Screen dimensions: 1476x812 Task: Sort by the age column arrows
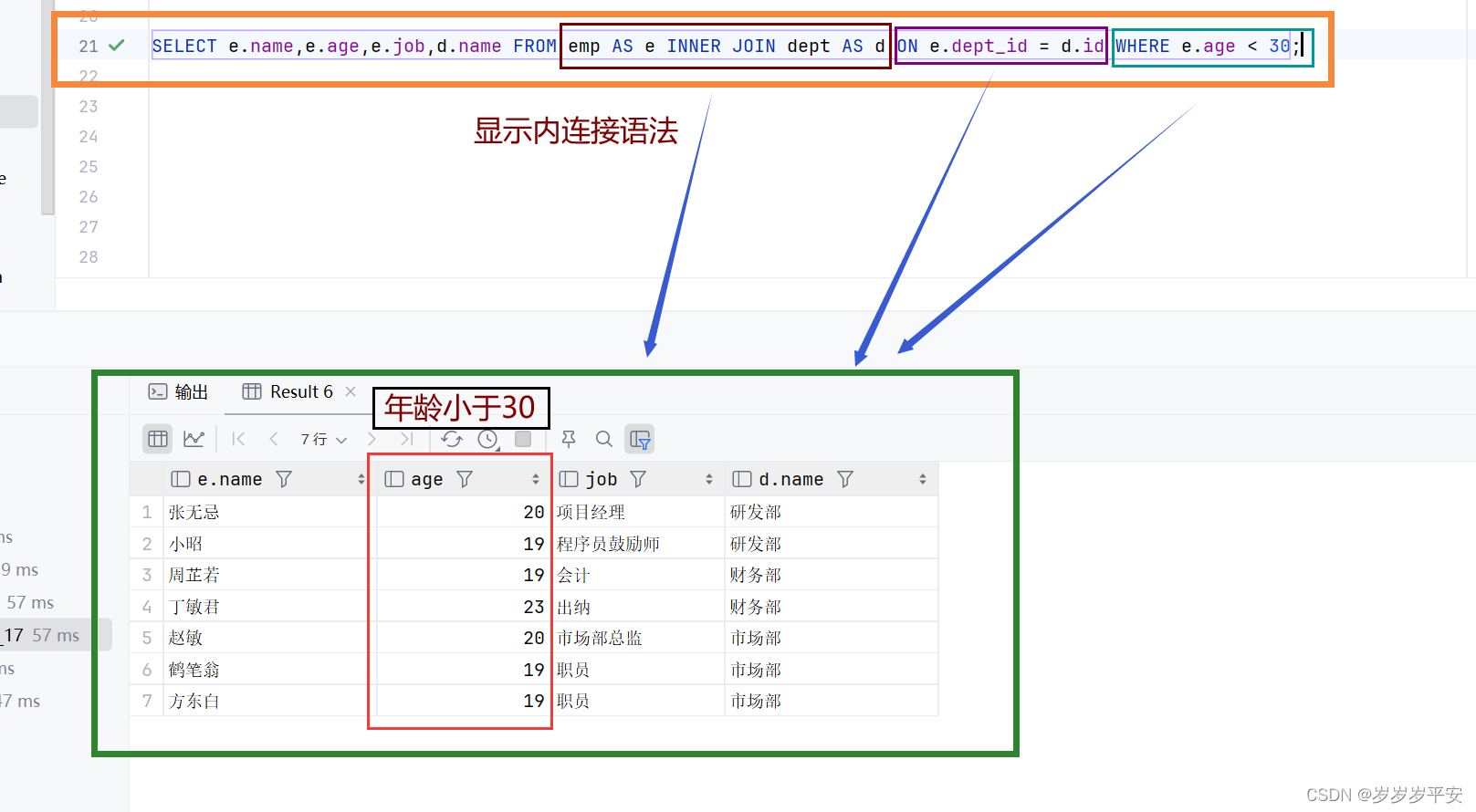pos(536,479)
